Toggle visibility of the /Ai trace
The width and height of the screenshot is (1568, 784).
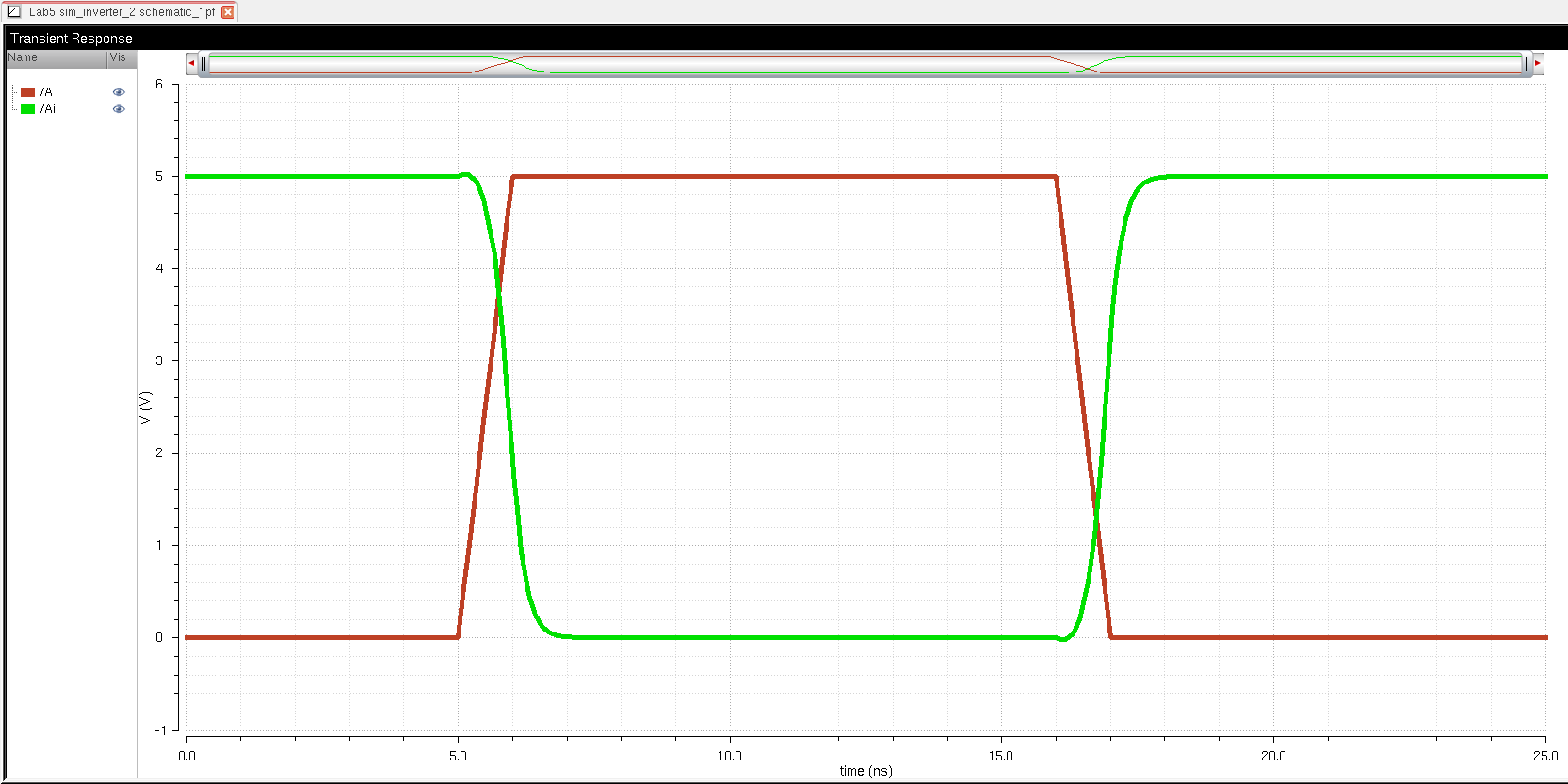[119, 109]
